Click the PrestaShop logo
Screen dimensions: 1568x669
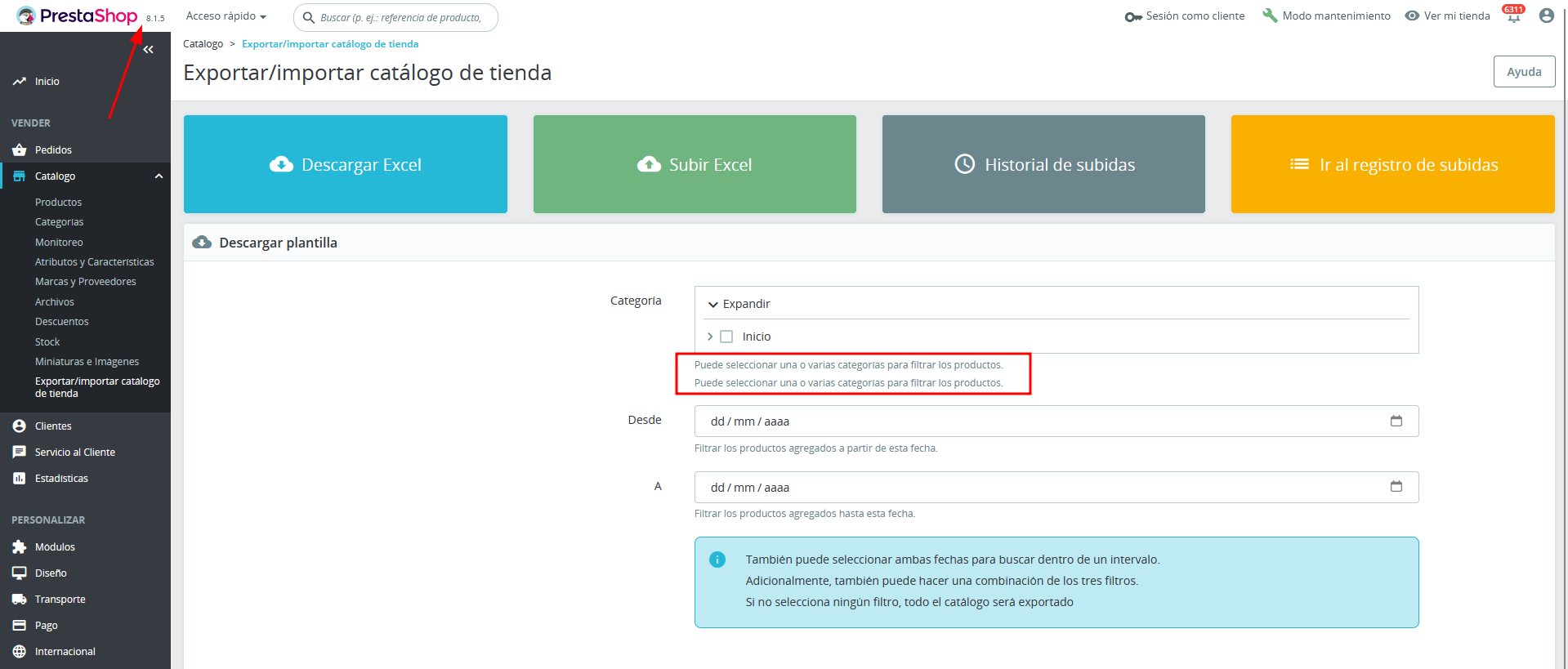77,16
